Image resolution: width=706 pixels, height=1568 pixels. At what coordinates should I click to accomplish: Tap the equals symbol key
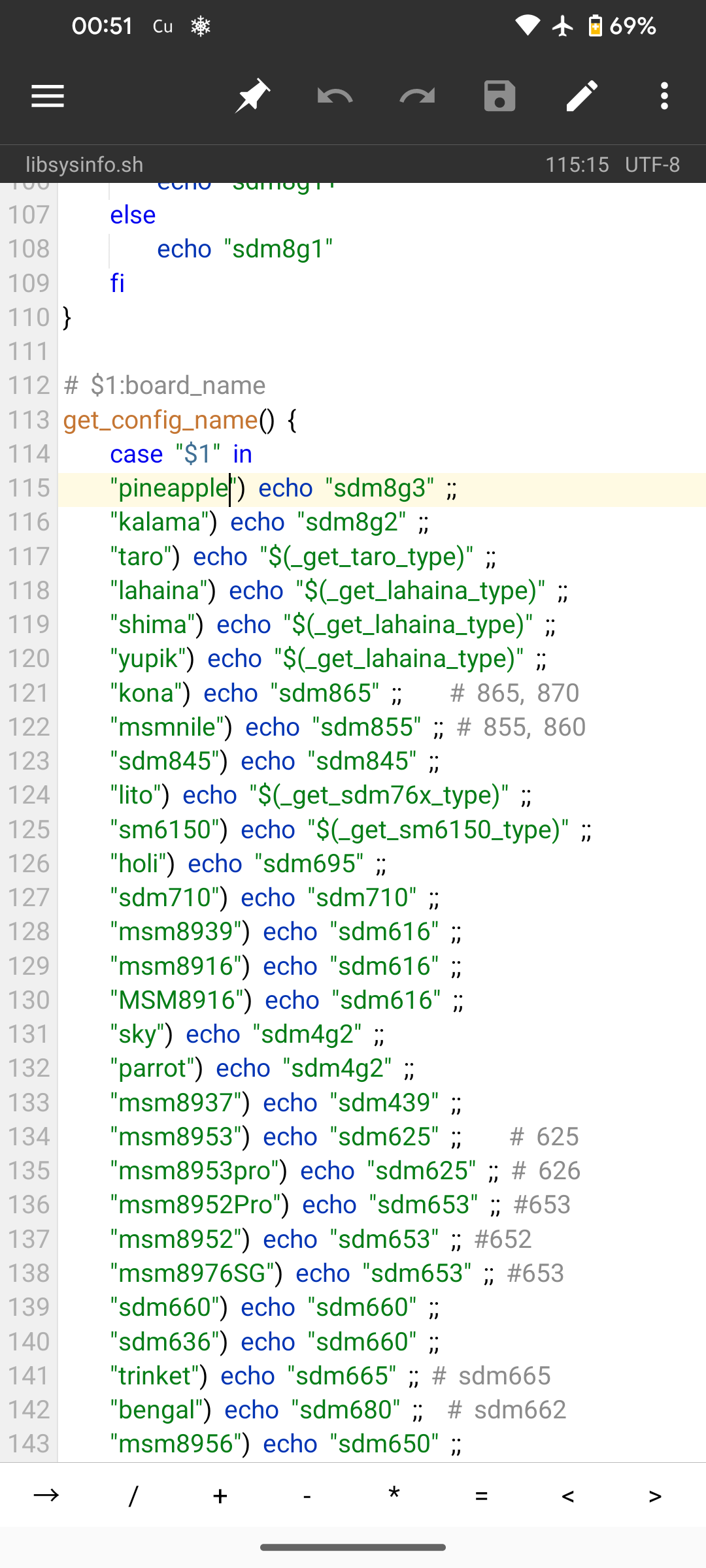tap(481, 1495)
